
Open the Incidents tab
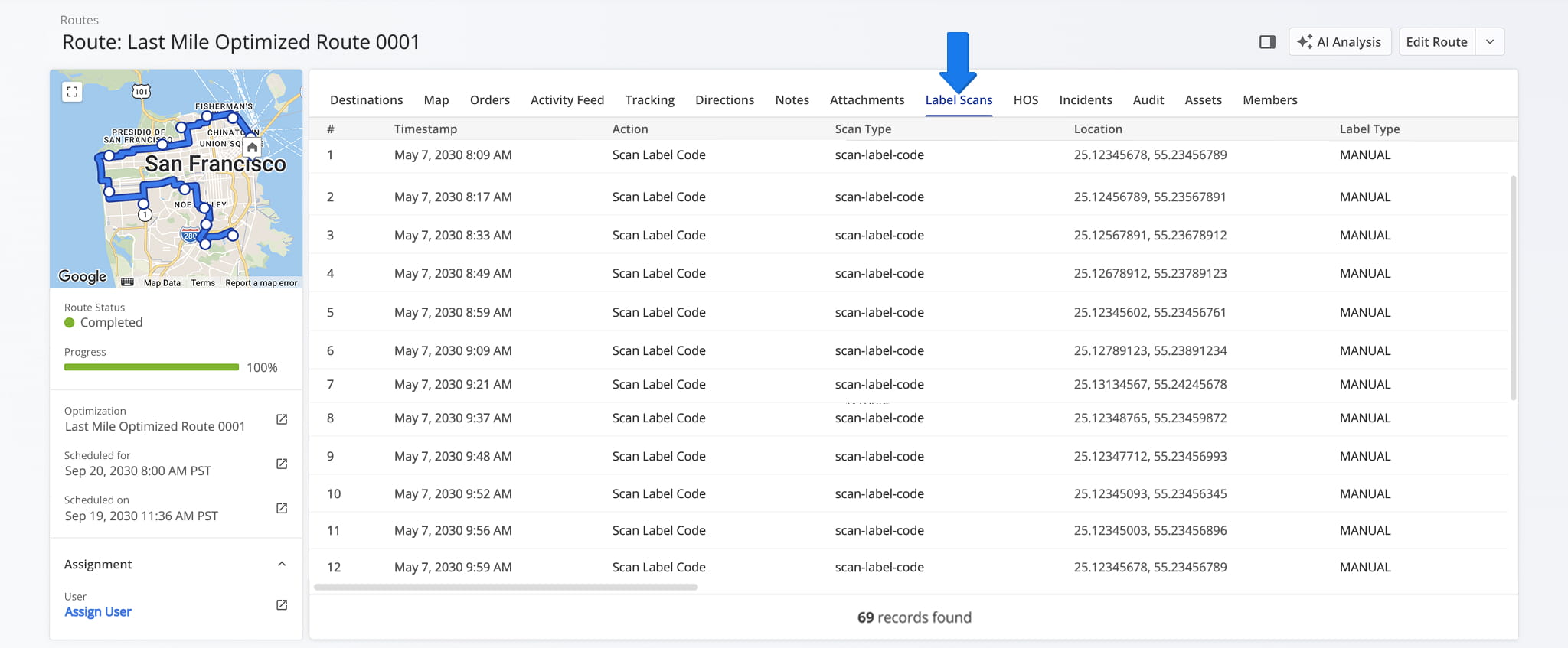click(x=1086, y=99)
